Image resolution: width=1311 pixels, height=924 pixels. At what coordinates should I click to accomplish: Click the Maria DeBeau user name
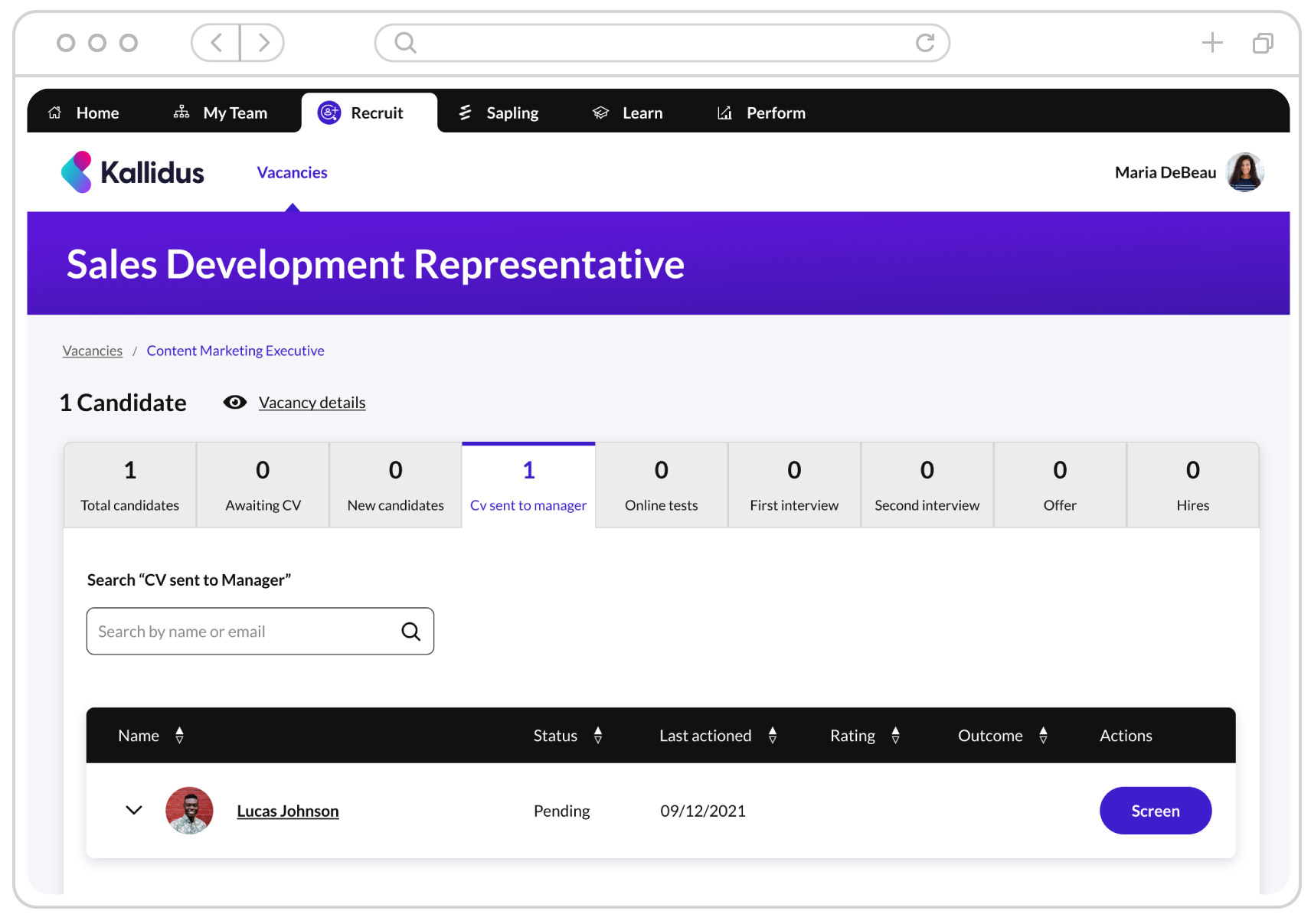click(1165, 172)
